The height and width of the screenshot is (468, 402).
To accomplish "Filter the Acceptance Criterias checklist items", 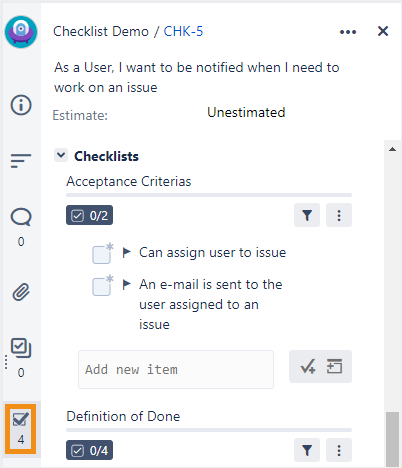I will (x=307, y=215).
